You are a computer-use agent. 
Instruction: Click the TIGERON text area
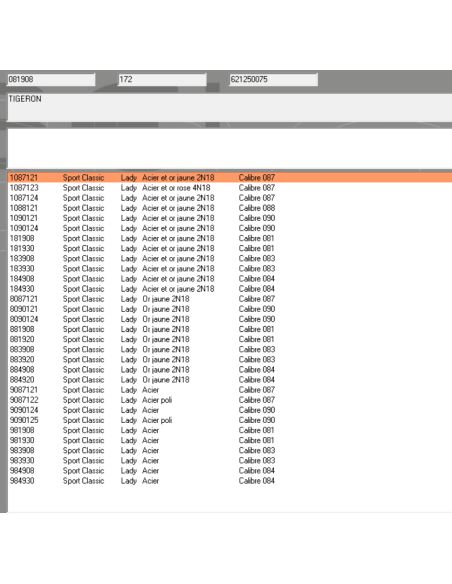tap(230, 107)
